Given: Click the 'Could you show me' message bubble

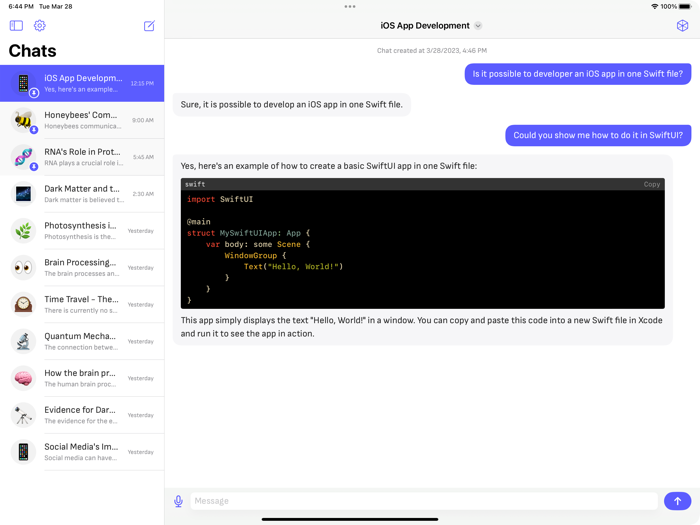Looking at the screenshot, I should [x=598, y=135].
